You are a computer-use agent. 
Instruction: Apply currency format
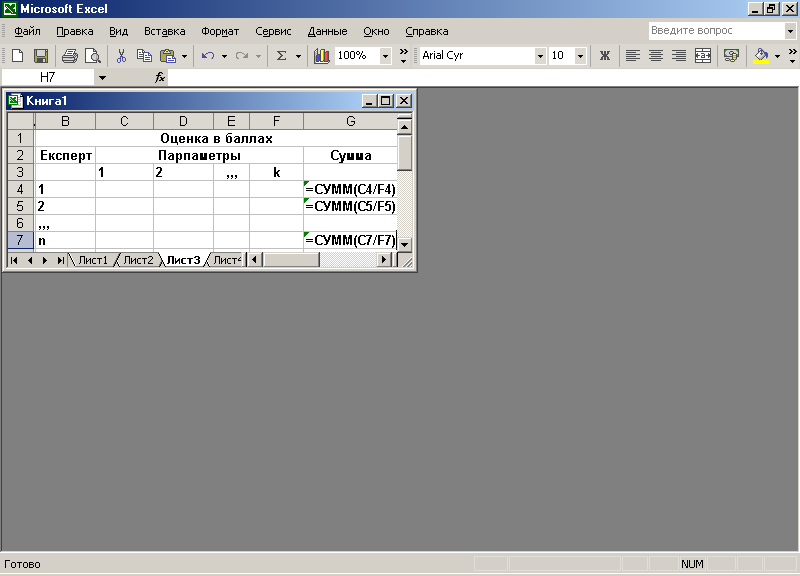(x=731, y=56)
